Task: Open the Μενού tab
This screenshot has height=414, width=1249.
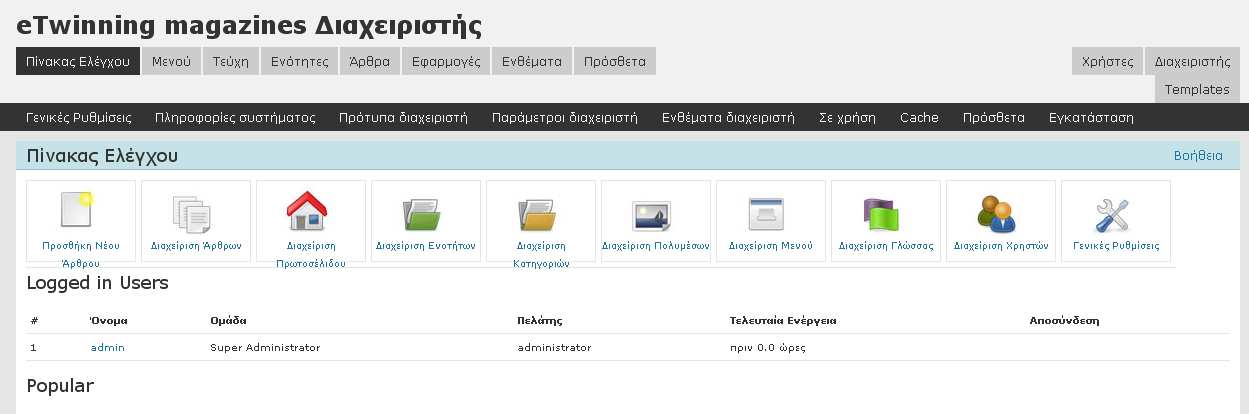Action: coord(172,61)
